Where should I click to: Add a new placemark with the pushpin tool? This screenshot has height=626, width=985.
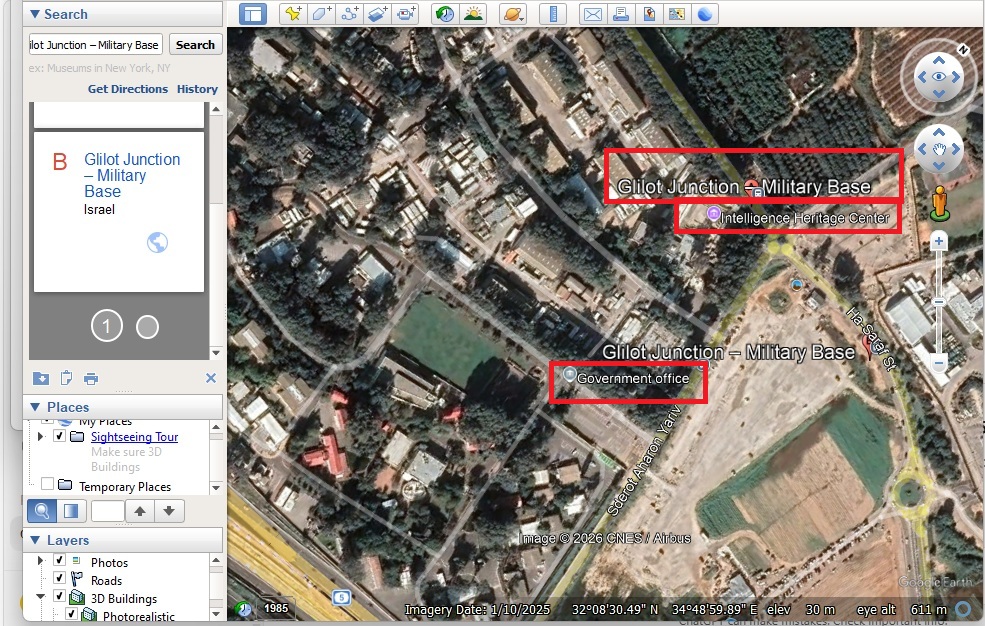(292, 14)
